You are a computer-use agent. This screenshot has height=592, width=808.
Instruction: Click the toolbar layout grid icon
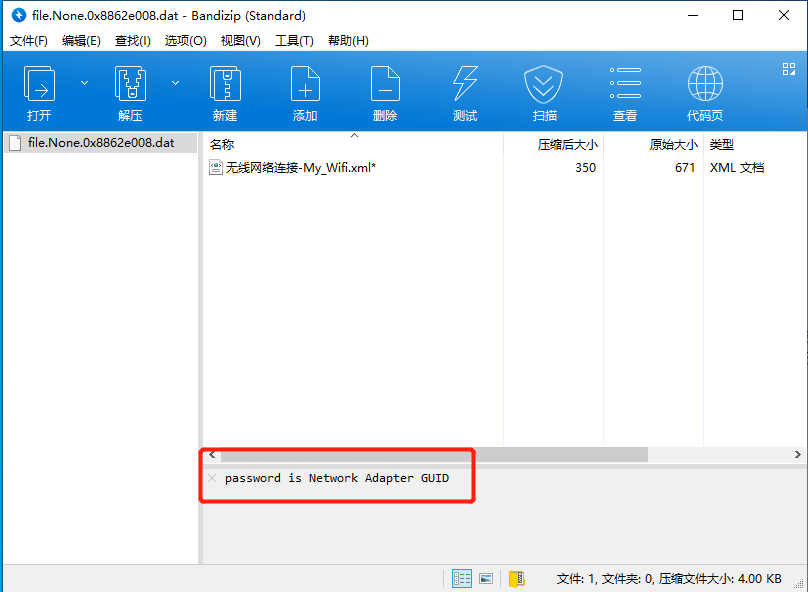pos(789,69)
